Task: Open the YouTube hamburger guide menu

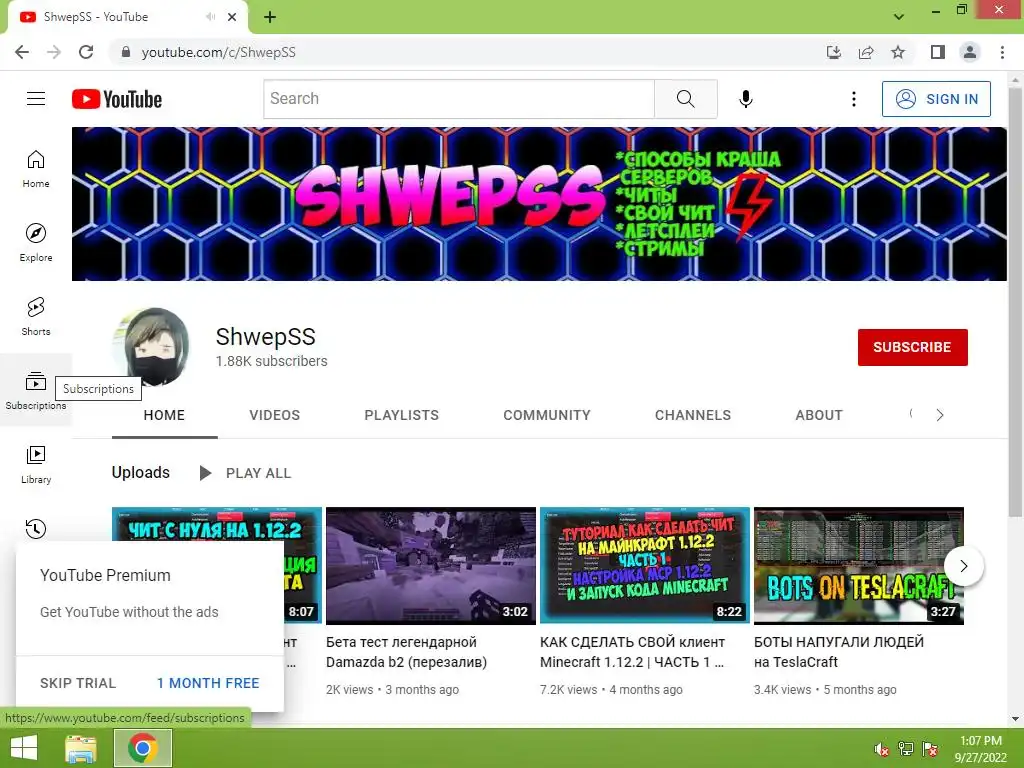Action: 36,99
